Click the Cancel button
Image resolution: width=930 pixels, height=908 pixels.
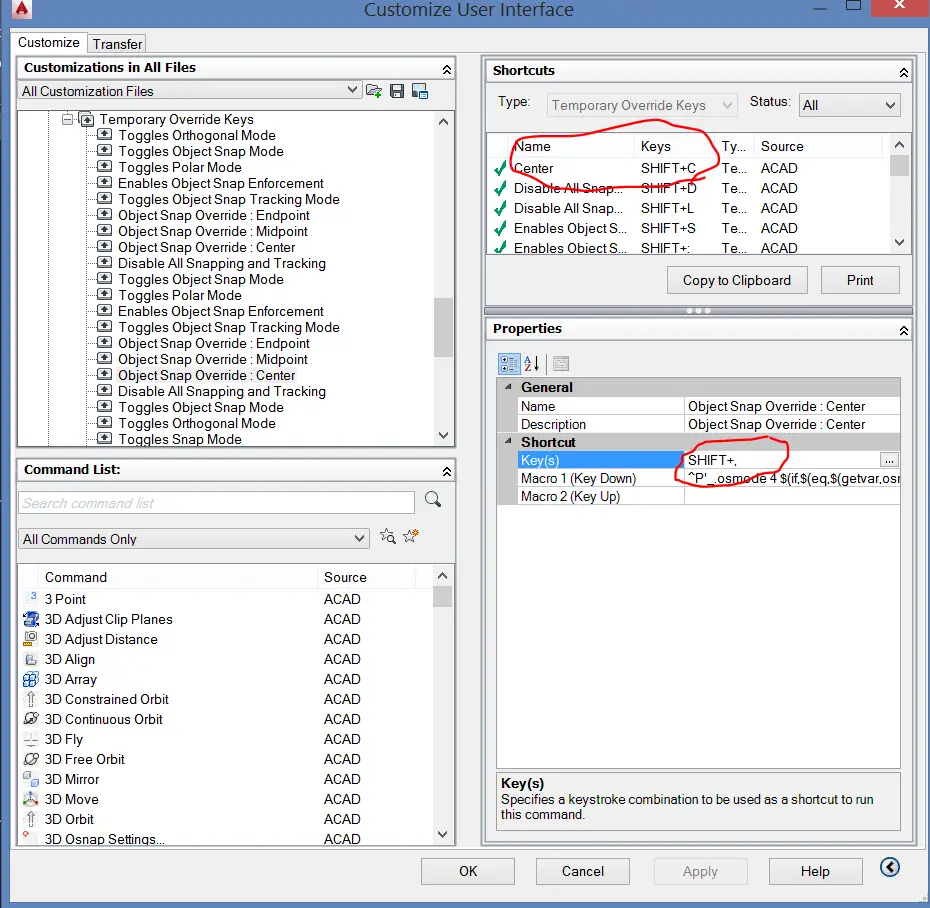pyautogui.click(x=583, y=871)
